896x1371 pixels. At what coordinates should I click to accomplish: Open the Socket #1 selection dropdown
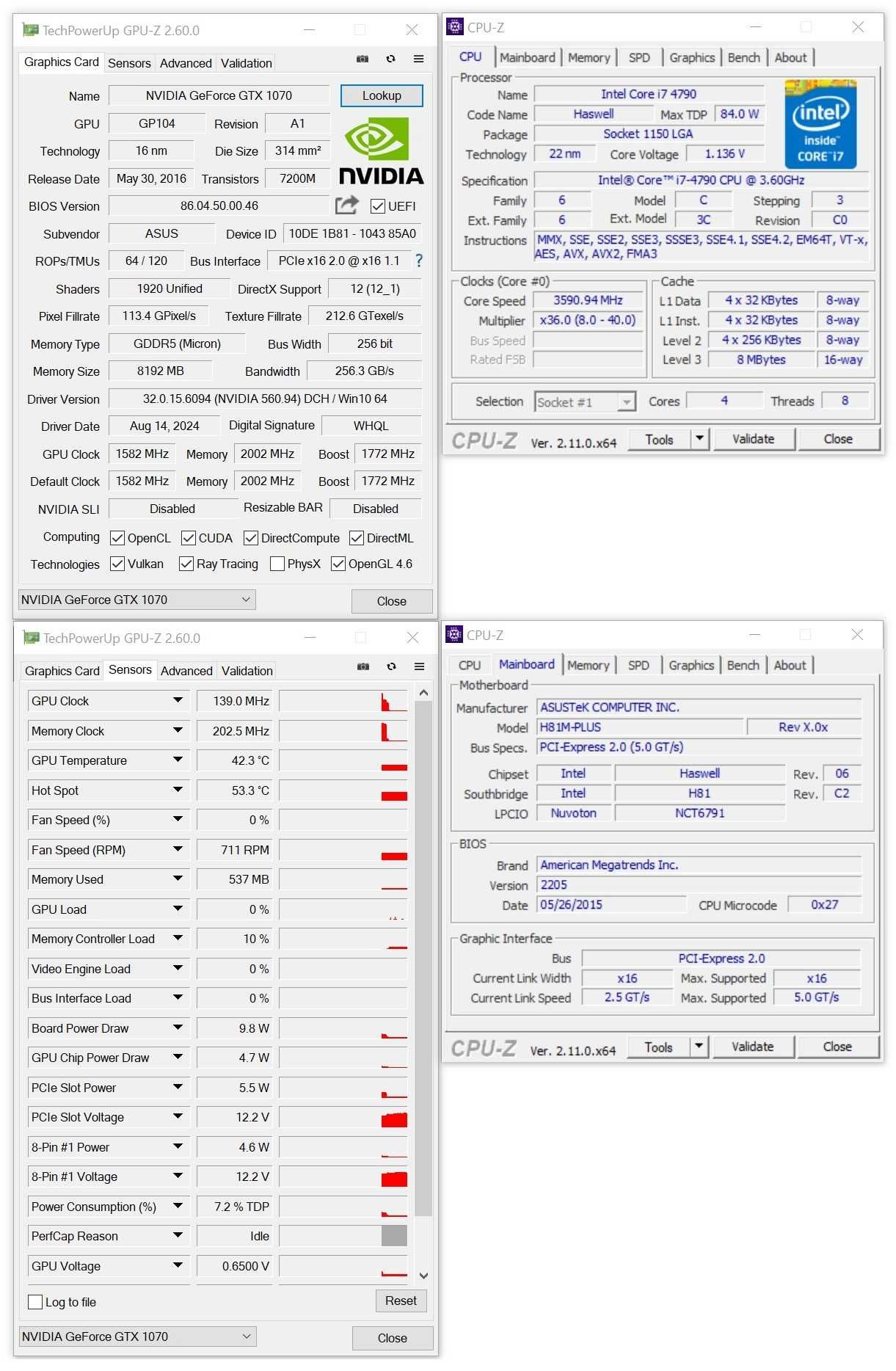point(585,402)
